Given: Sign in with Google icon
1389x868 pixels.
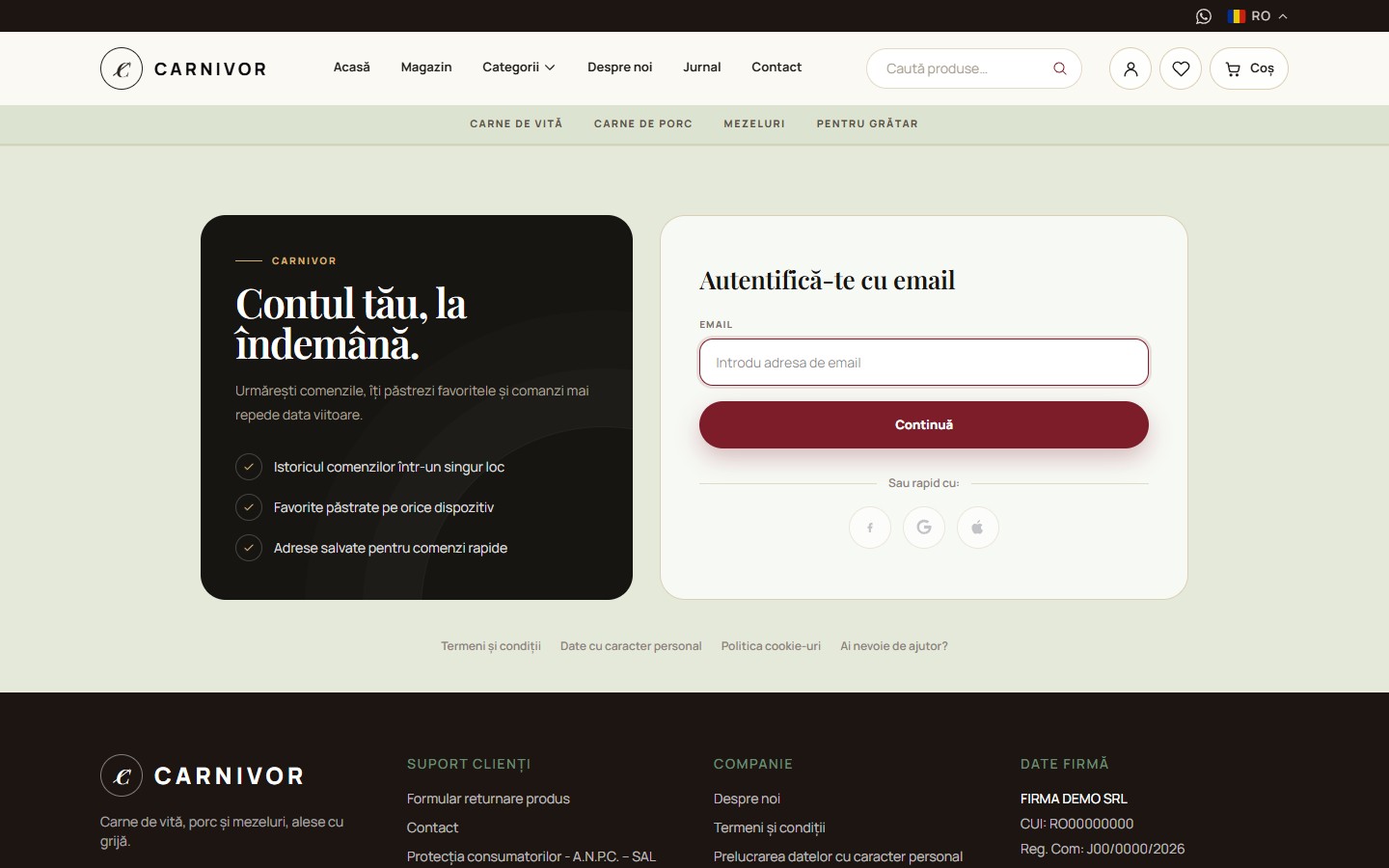Looking at the screenshot, I should tap(924, 528).
